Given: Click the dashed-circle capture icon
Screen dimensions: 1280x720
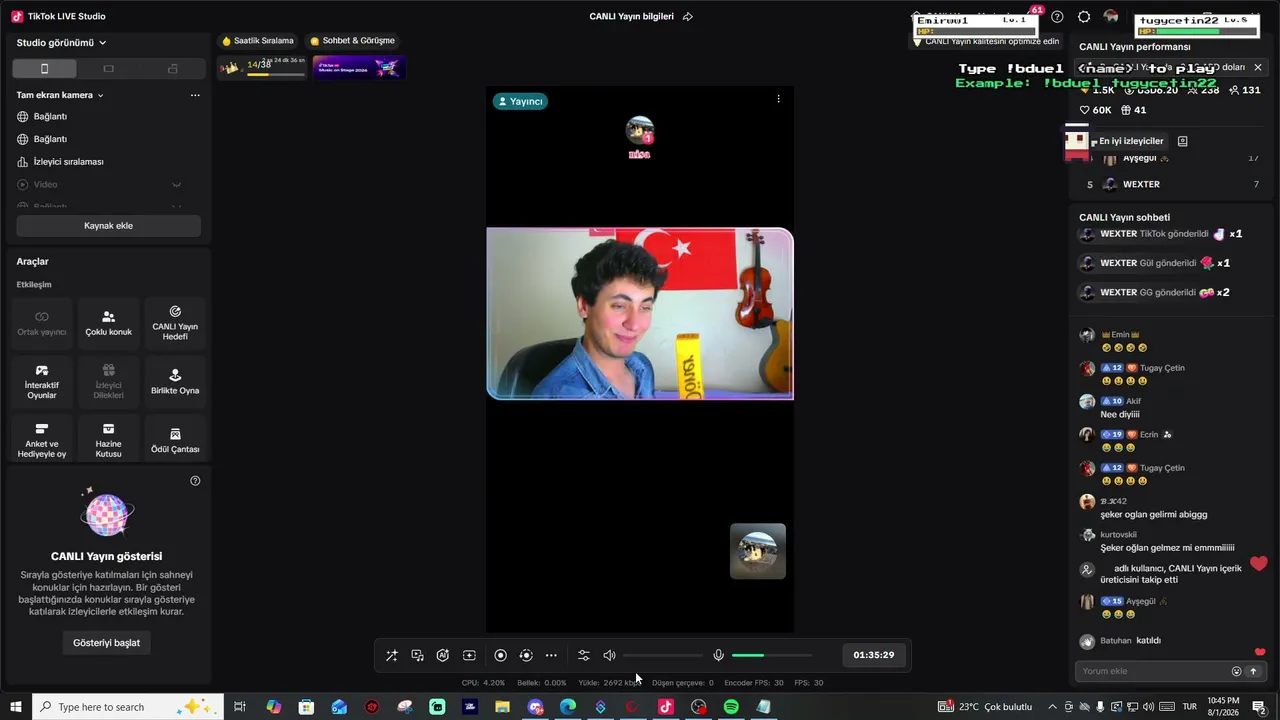Looking at the screenshot, I should (526, 655).
